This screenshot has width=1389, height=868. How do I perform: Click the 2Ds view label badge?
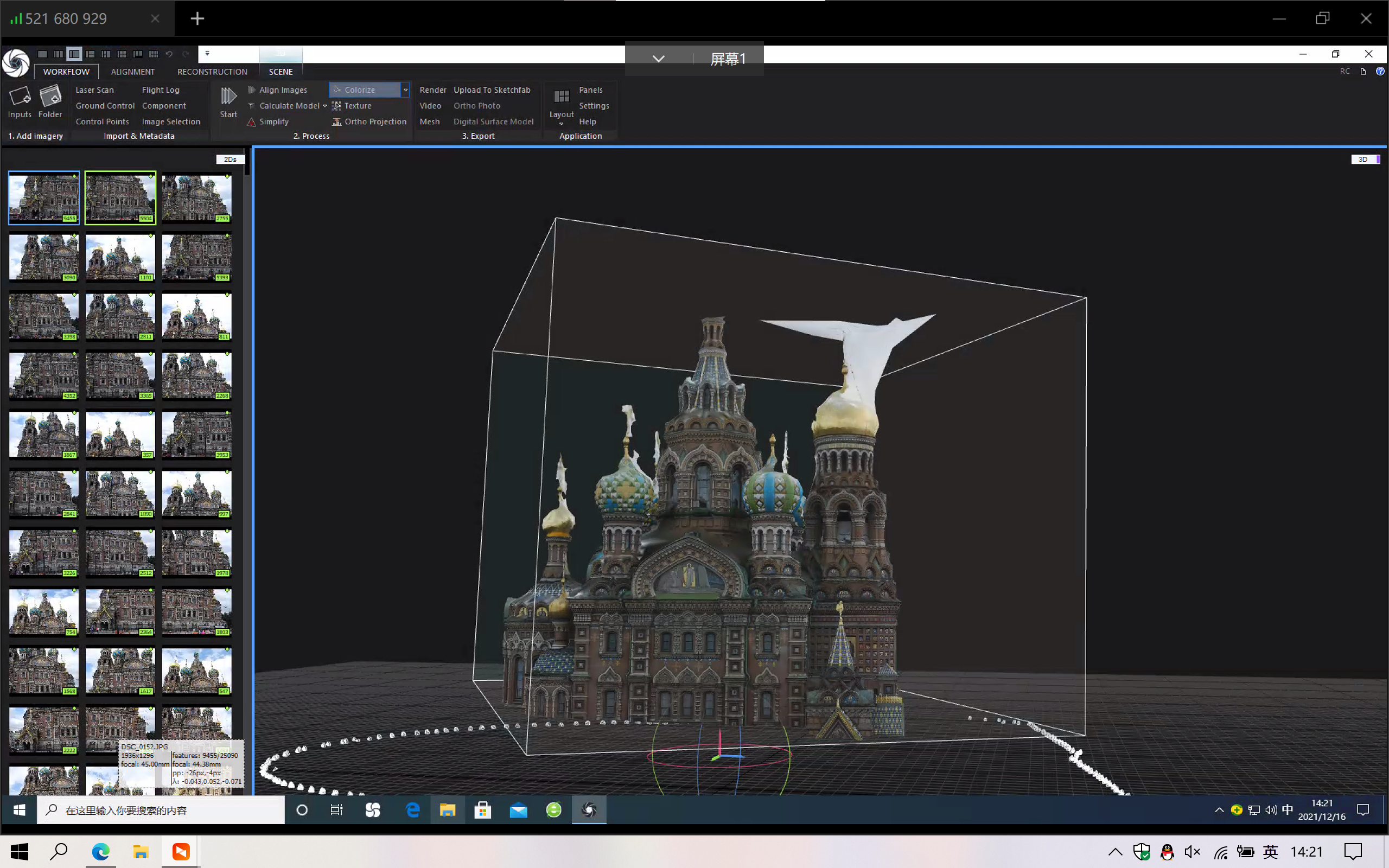pyautogui.click(x=230, y=159)
